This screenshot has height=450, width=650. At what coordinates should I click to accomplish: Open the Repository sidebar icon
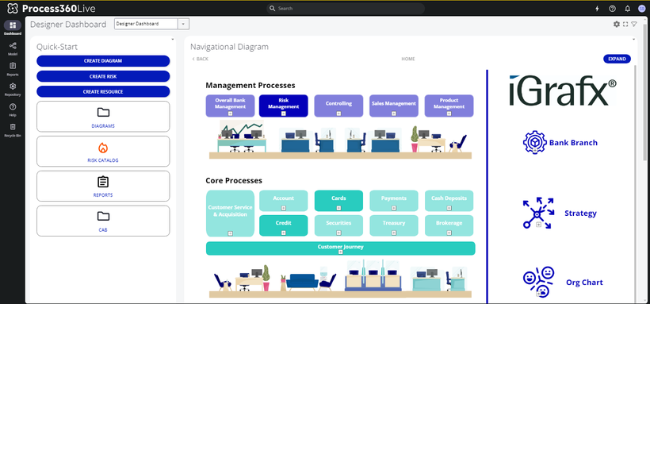tap(12, 89)
